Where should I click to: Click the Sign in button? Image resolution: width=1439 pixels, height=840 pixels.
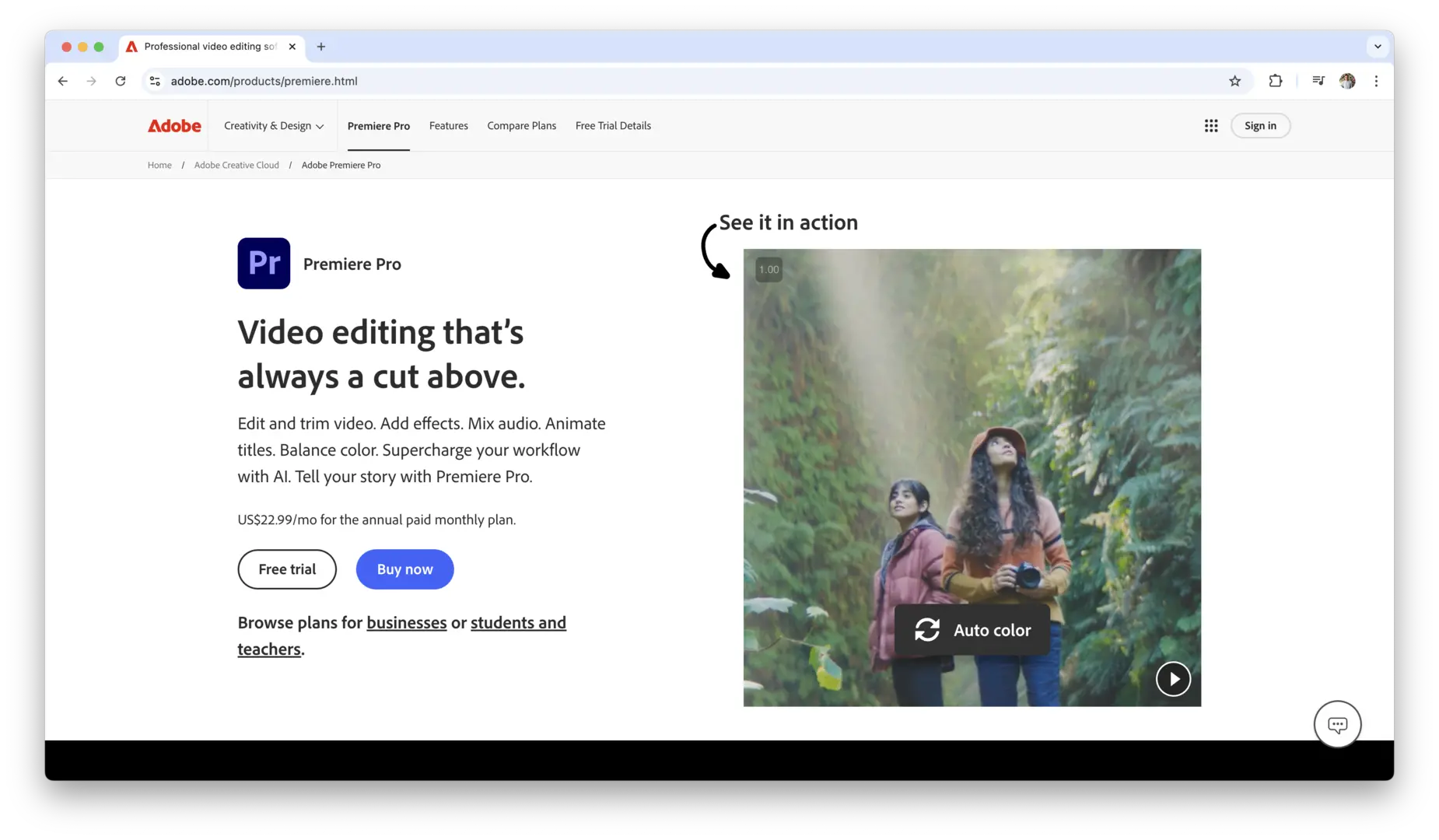(x=1260, y=126)
